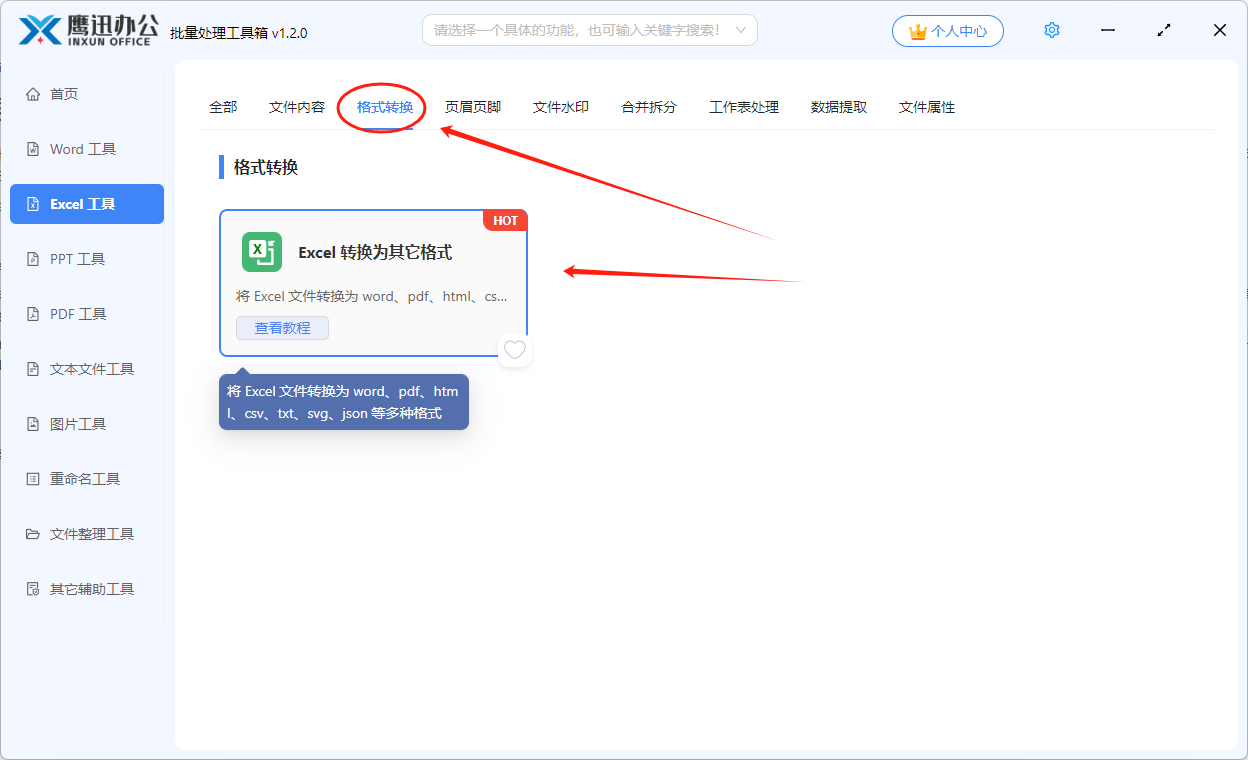Click the 重命名工具 list icon
This screenshot has width=1248, height=760.
pyautogui.click(x=33, y=479)
